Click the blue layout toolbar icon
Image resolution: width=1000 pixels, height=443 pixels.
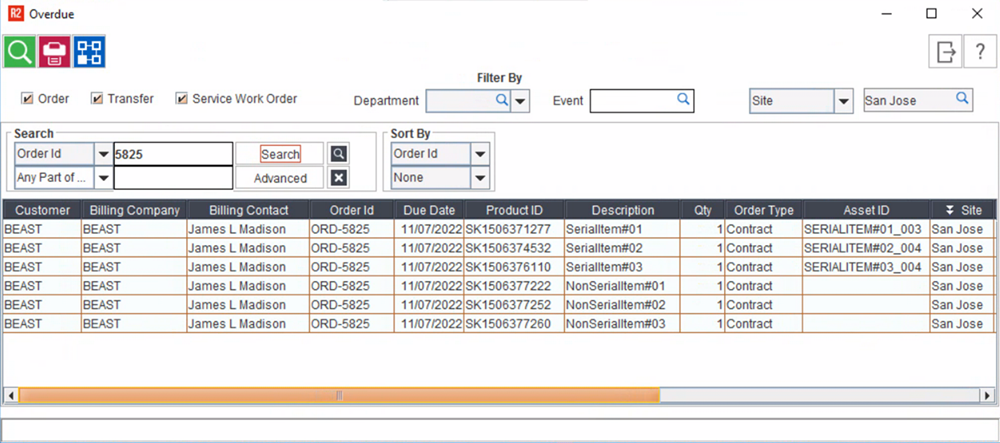point(88,52)
